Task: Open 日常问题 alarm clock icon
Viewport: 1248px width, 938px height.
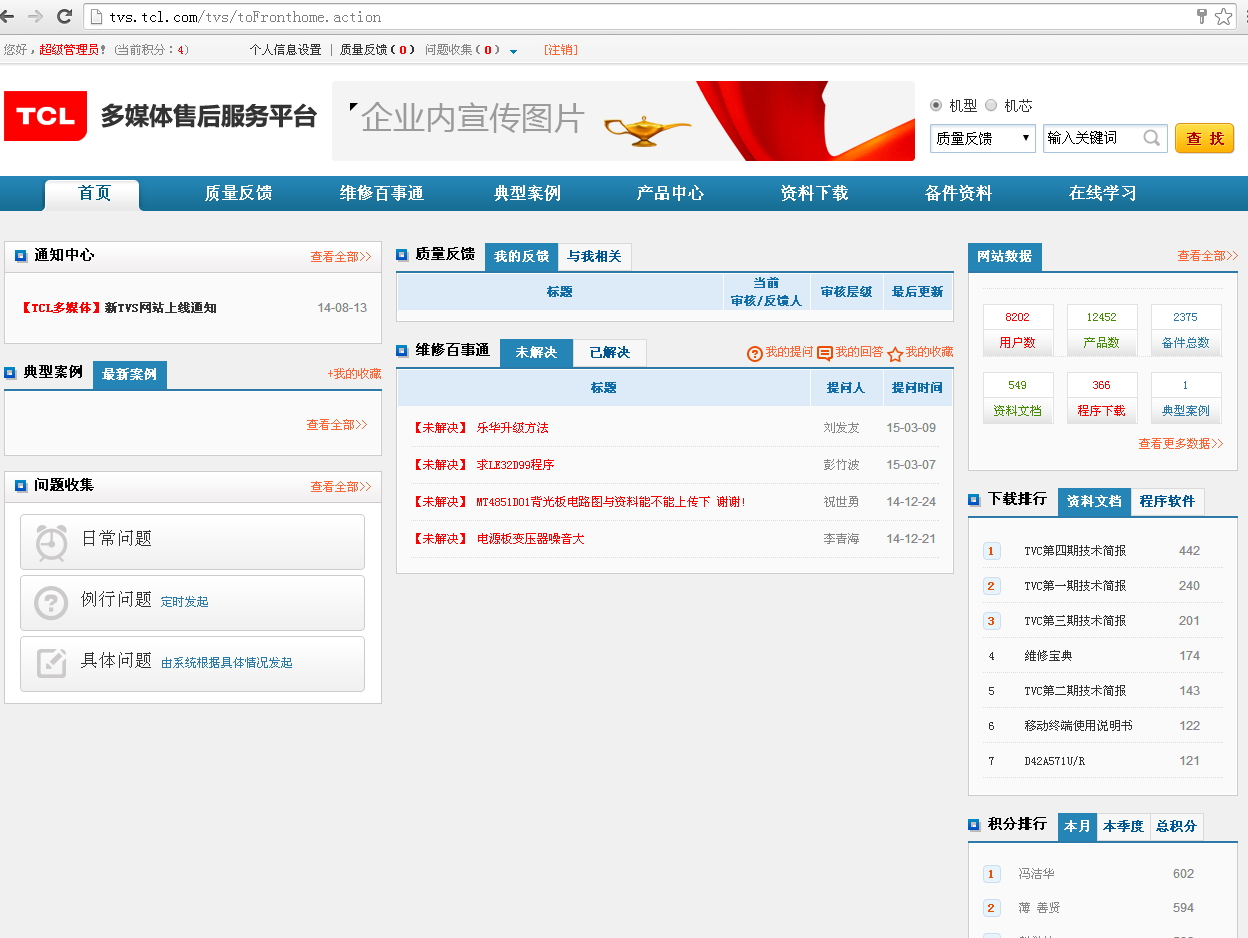Action: point(51,541)
